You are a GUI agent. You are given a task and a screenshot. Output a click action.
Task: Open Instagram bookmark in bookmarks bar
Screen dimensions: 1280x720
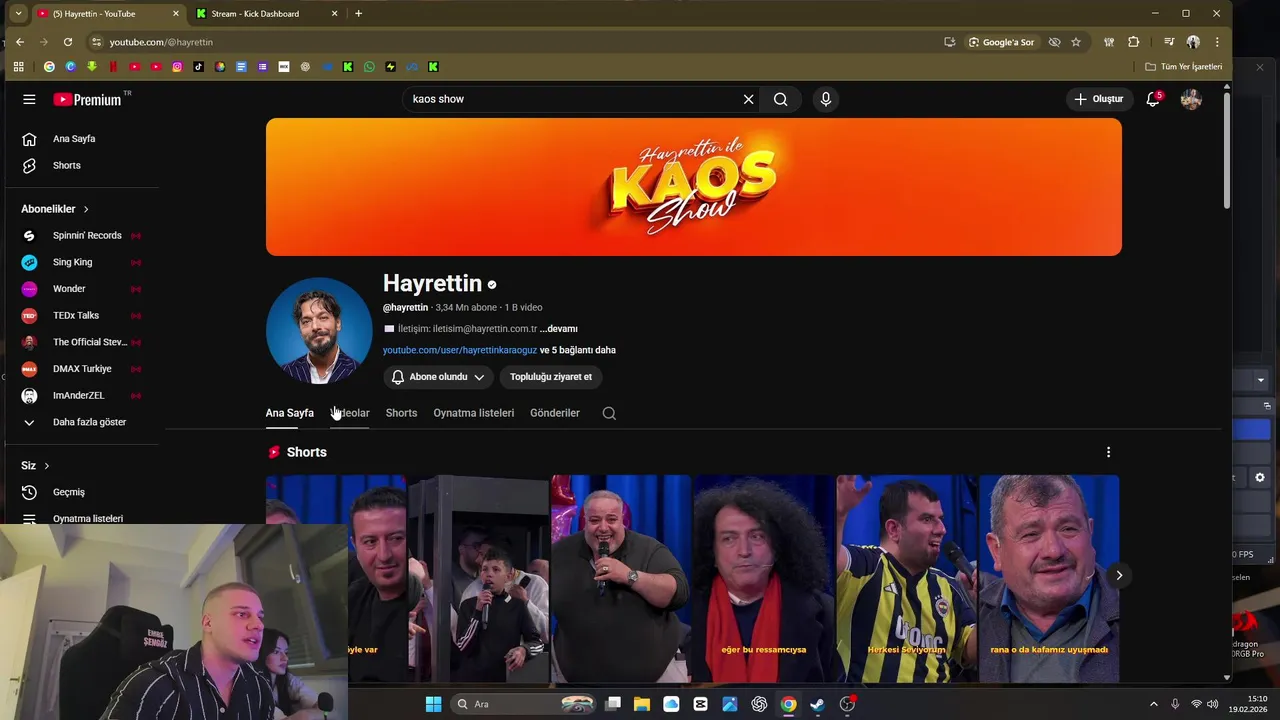pos(177,67)
